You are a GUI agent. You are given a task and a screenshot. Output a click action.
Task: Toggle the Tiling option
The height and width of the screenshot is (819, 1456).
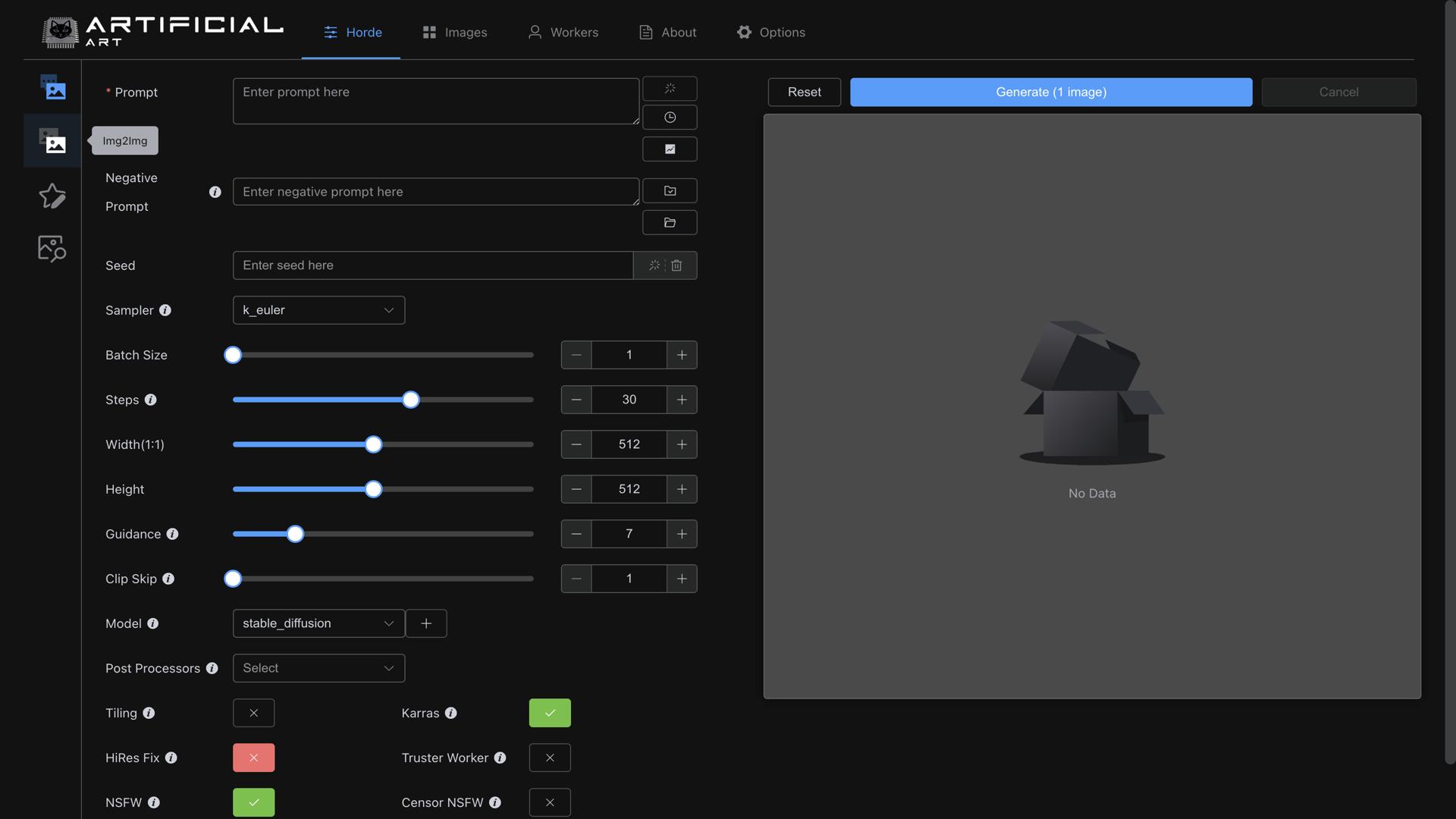(253, 713)
